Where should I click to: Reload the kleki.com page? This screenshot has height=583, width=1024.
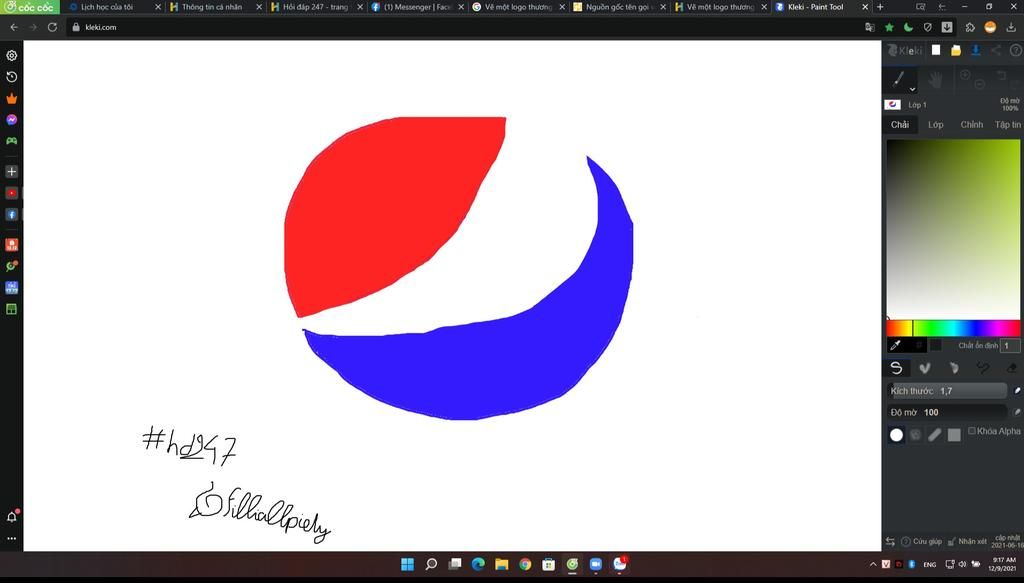coord(52,27)
